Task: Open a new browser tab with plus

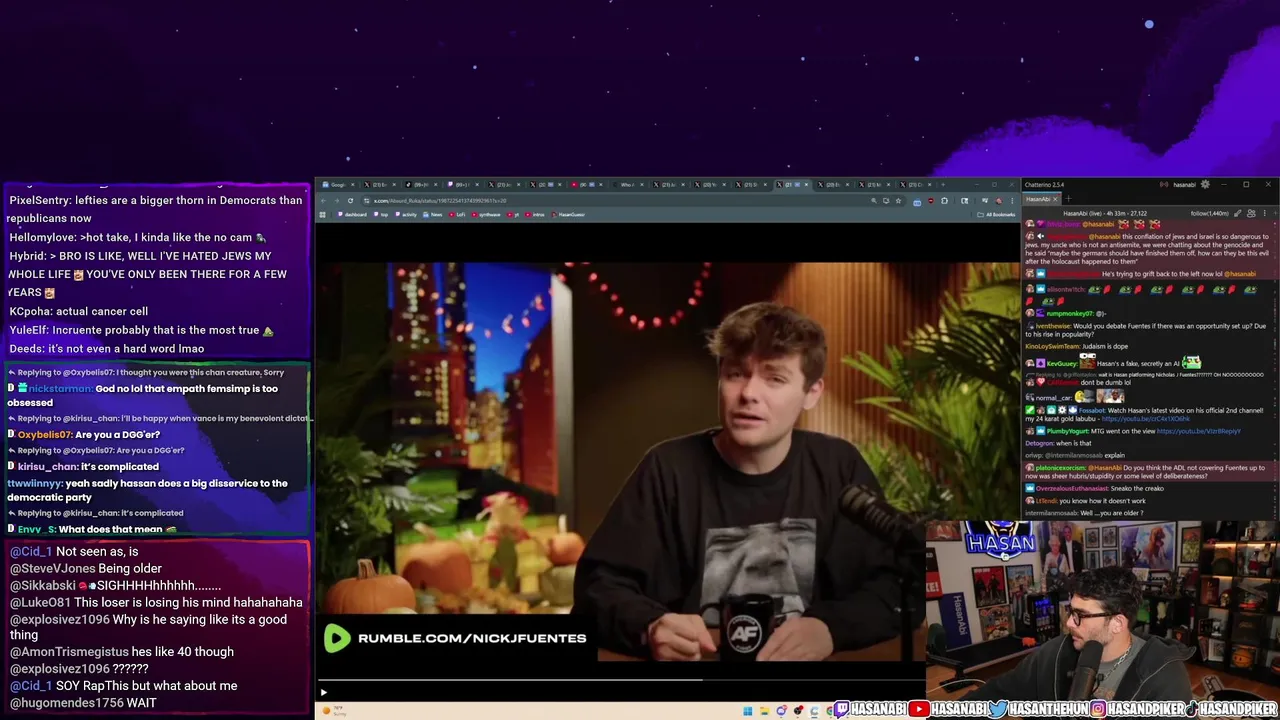Action: pyautogui.click(x=943, y=184)
